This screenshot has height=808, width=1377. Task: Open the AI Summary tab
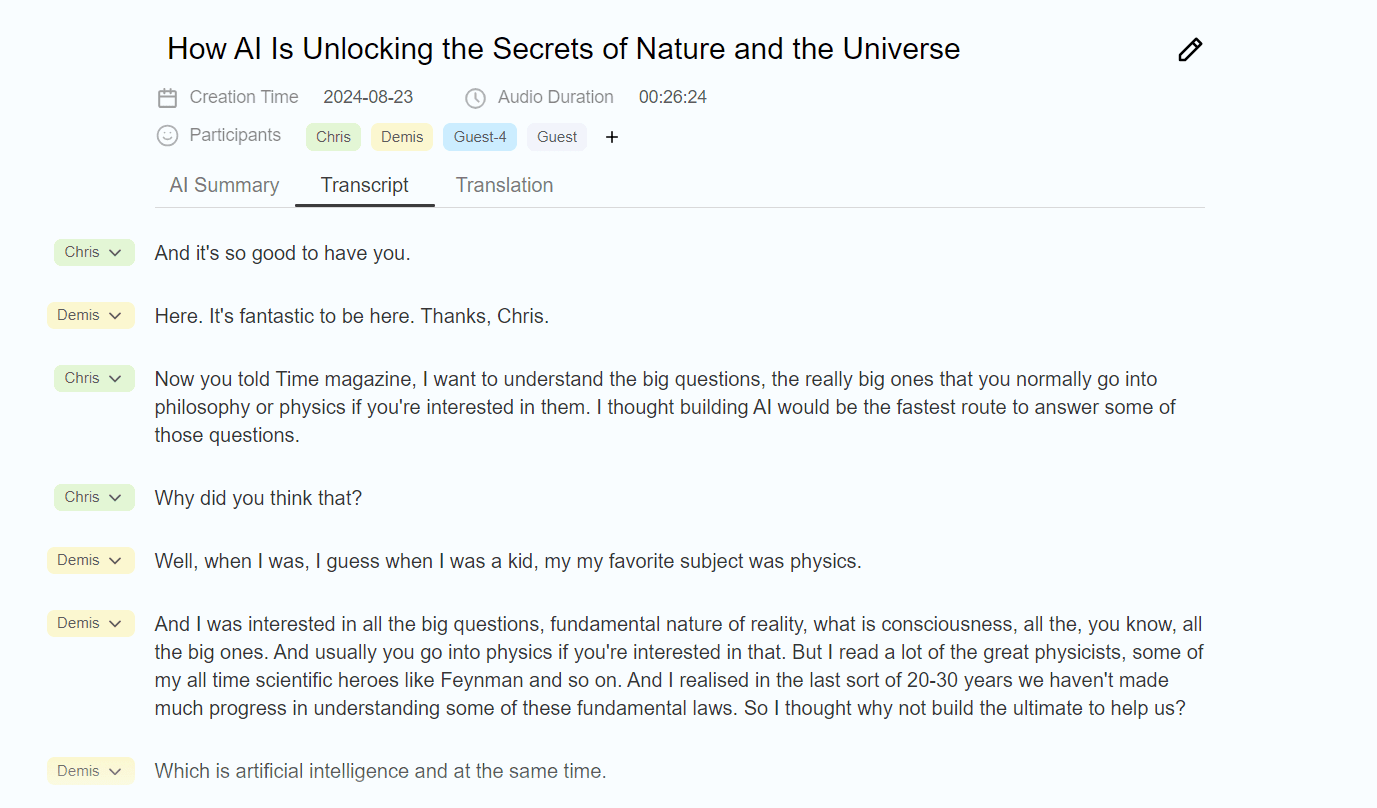pyautogui.click(x=224, y=185)
